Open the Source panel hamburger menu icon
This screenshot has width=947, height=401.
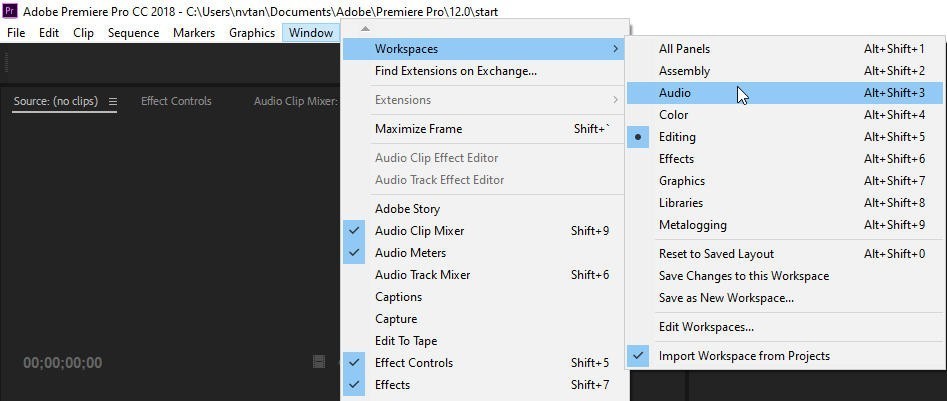[113, 101]
